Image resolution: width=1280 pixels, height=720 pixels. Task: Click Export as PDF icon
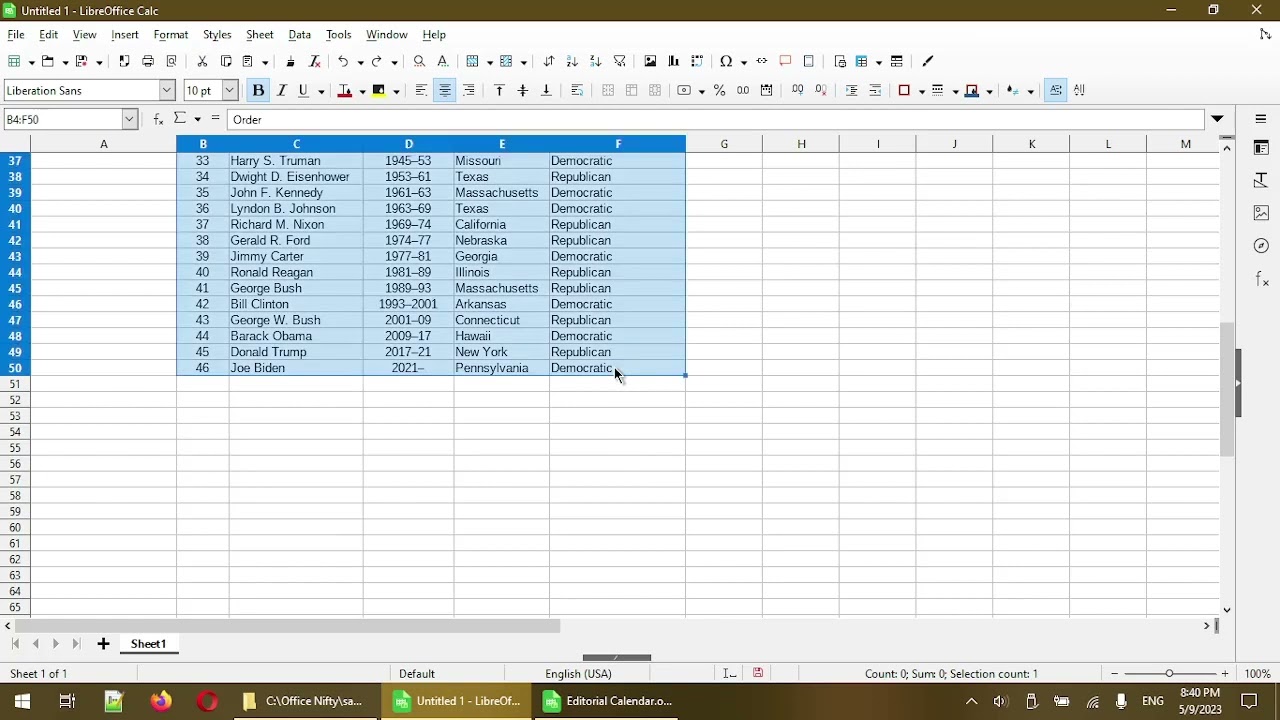point(124,61)
